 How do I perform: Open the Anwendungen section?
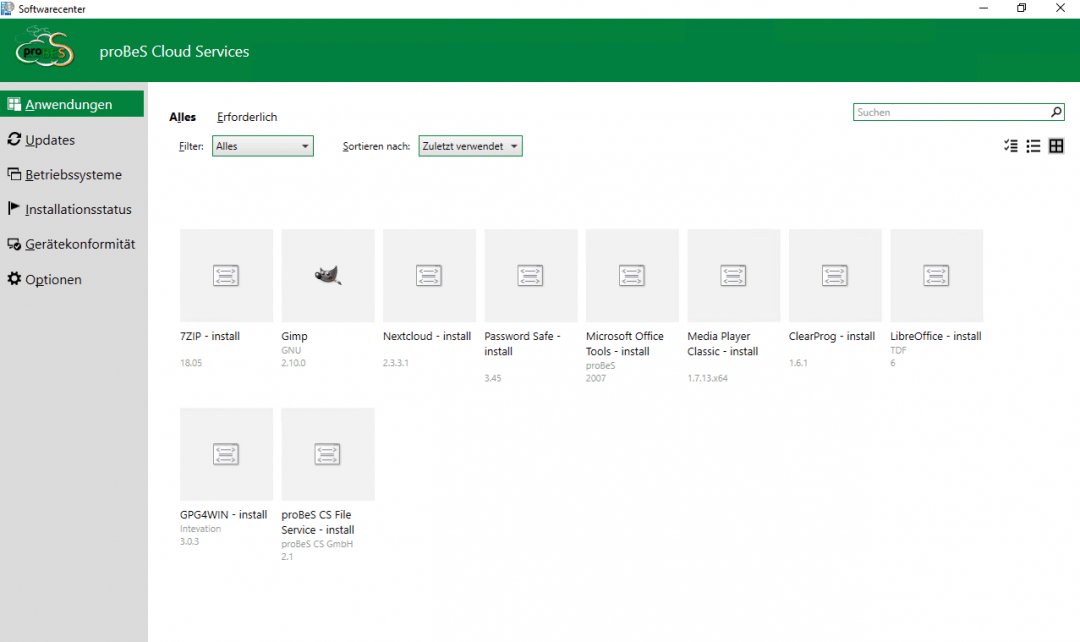[x=72, y=104]
